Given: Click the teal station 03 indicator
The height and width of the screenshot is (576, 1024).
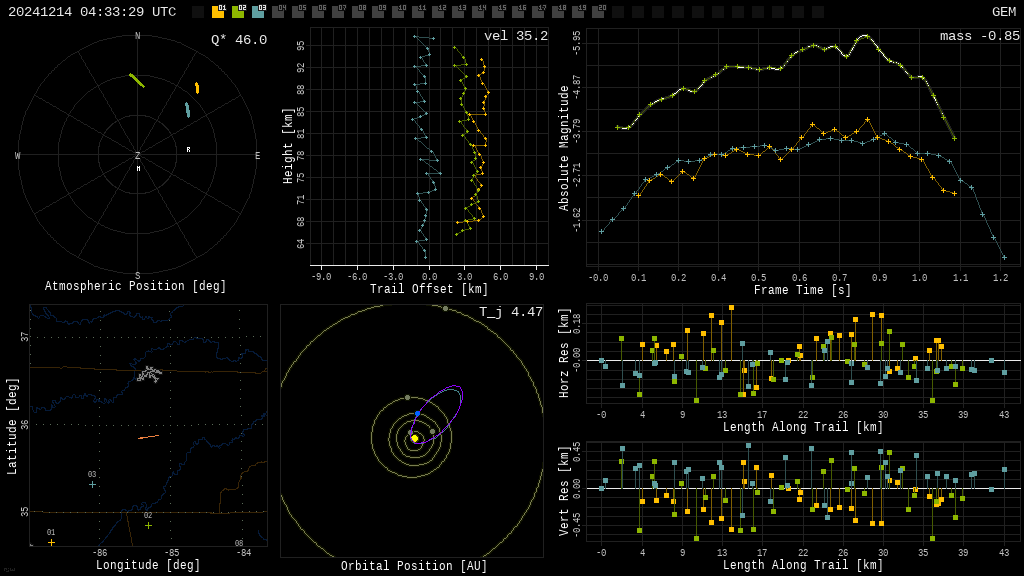Looking at the screenshot, I should click(258, 12).
